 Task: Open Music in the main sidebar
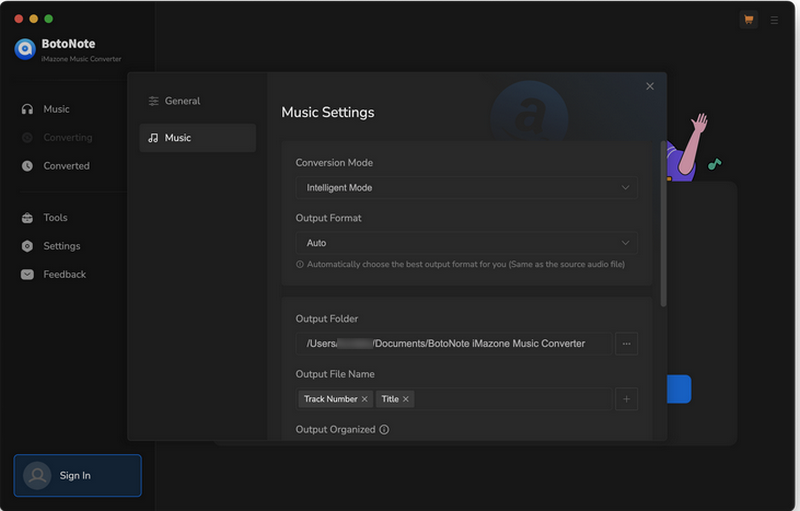pyautogui.click(x=56, y=109)
